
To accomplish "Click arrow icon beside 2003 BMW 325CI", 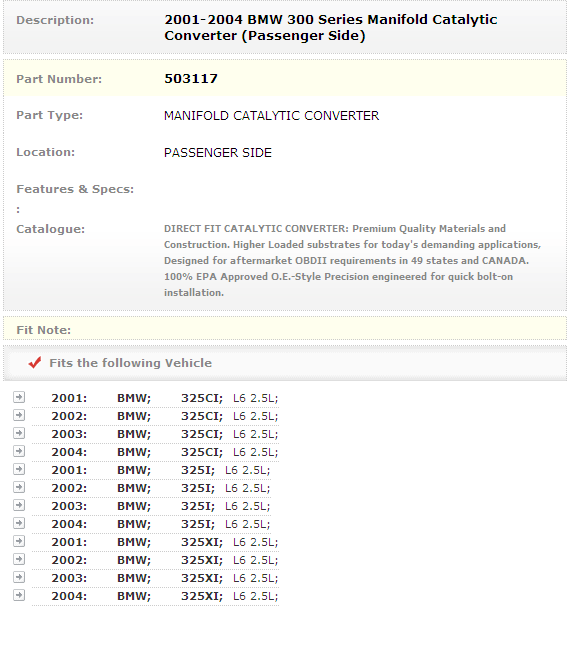I will 19,433.
